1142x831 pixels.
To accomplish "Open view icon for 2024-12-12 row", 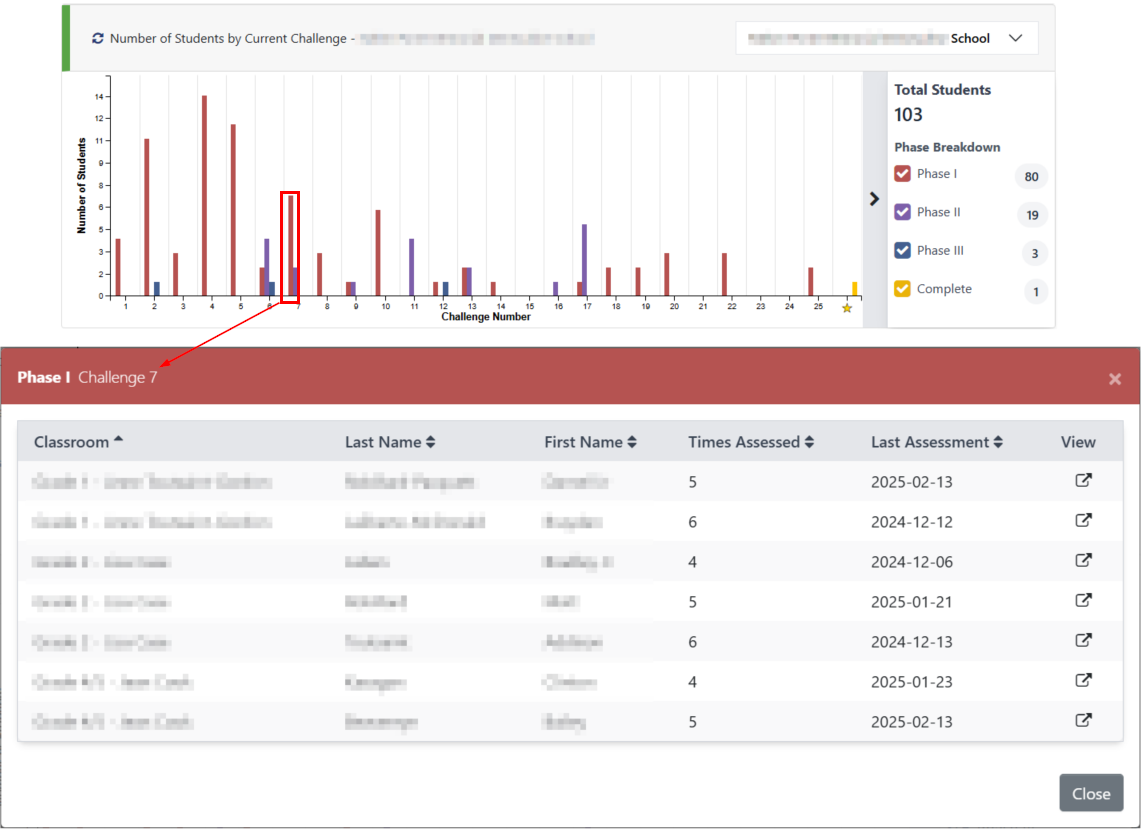I will 1084,521.
